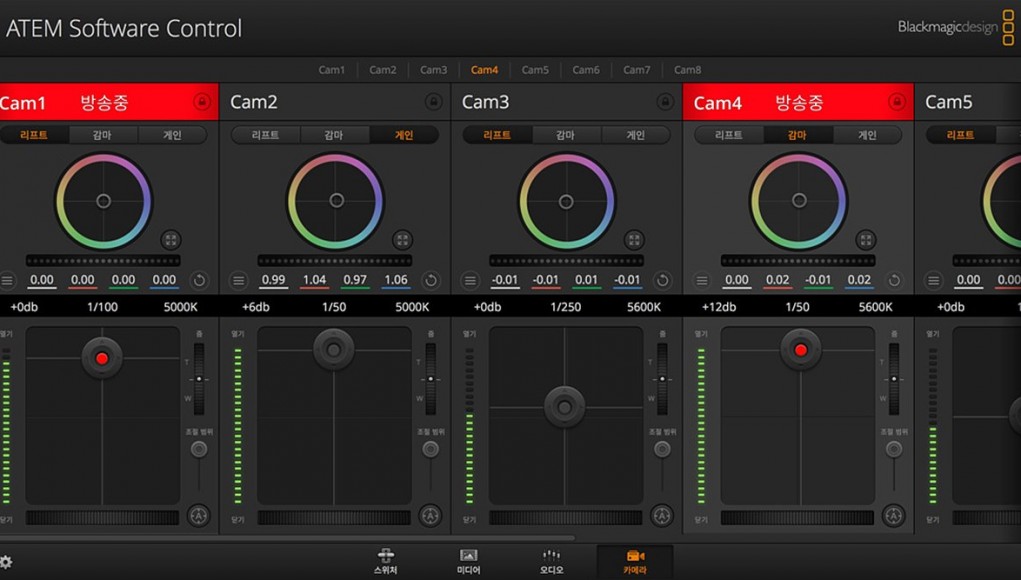Select the 게인 tab in Cam3
Image resolution: width=1021 pixels, height=580 pixels.
pyautogui.click(x=636, y=135)
